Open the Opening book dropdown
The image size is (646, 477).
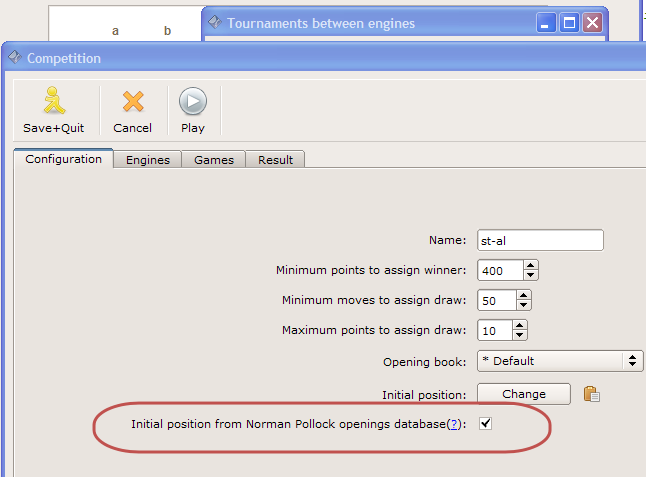pyautogui.click(x=560, y=361)
